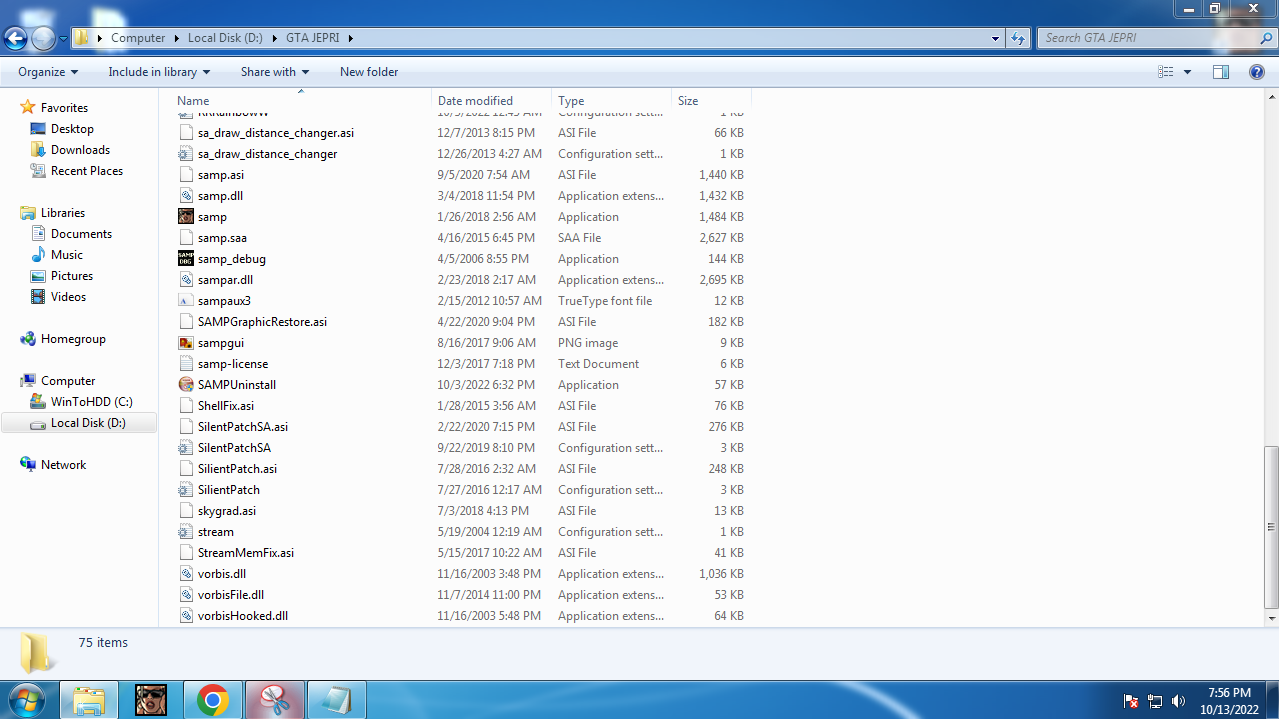Screen dimensions: 1279x719
Task: Select the samp-license text document
Action: [233, 364]
